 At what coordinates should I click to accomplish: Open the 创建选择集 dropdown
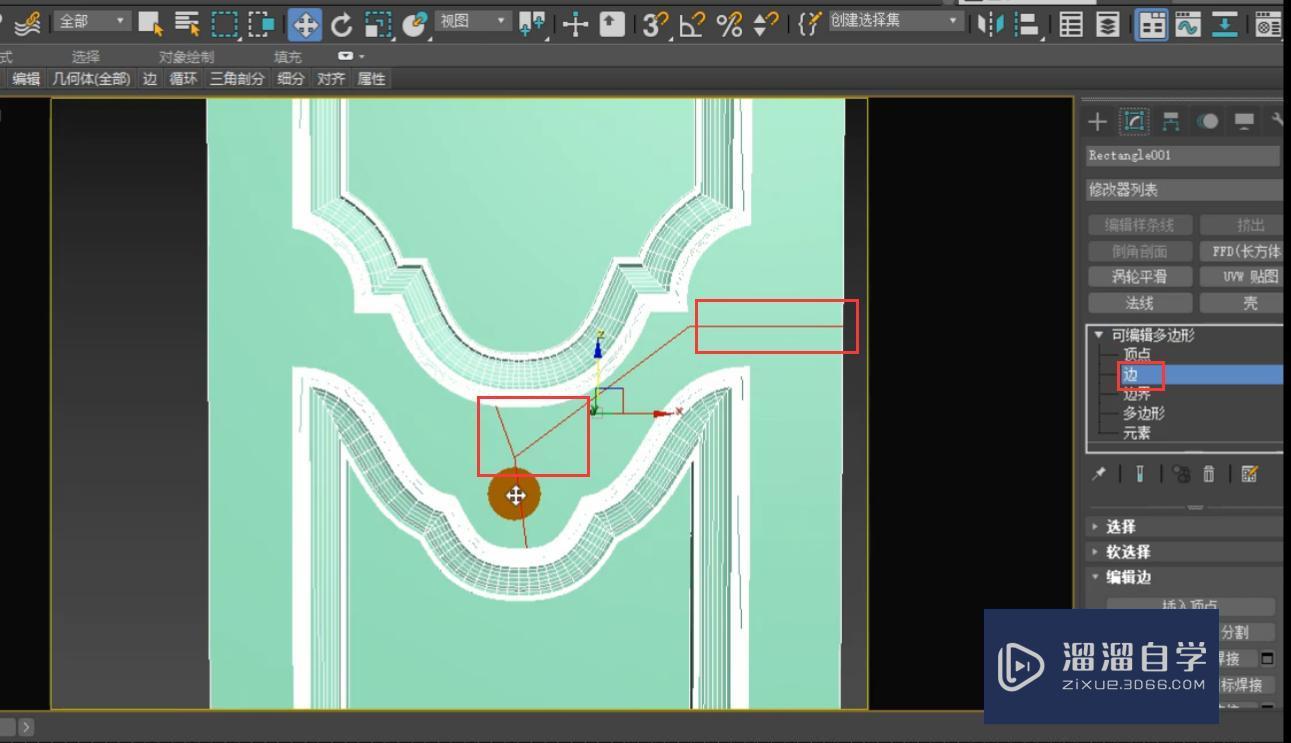[895, 21]
